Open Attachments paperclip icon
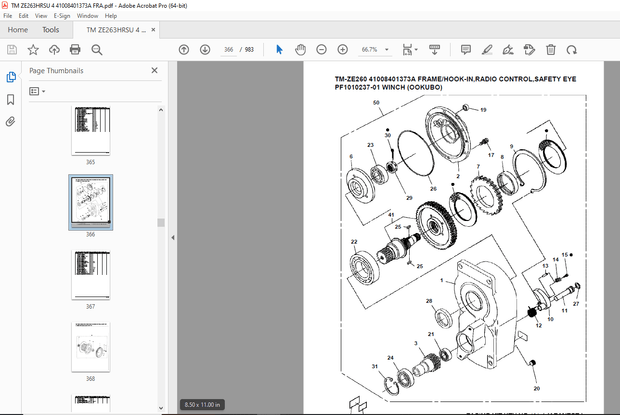This screenshot has height=415, width=620. point(11,121)
